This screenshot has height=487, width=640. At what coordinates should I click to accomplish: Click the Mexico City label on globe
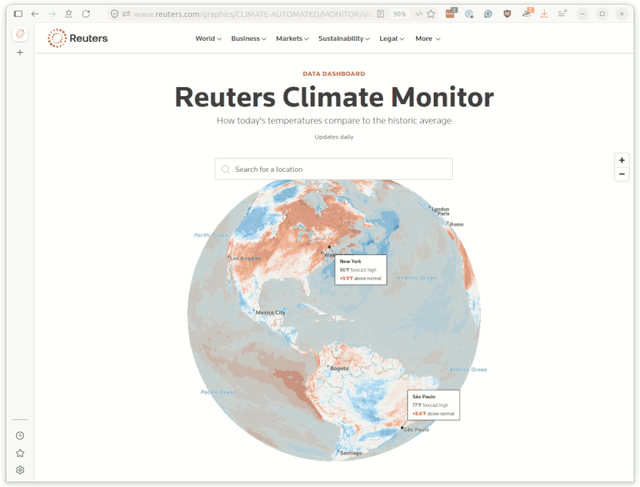271,312
